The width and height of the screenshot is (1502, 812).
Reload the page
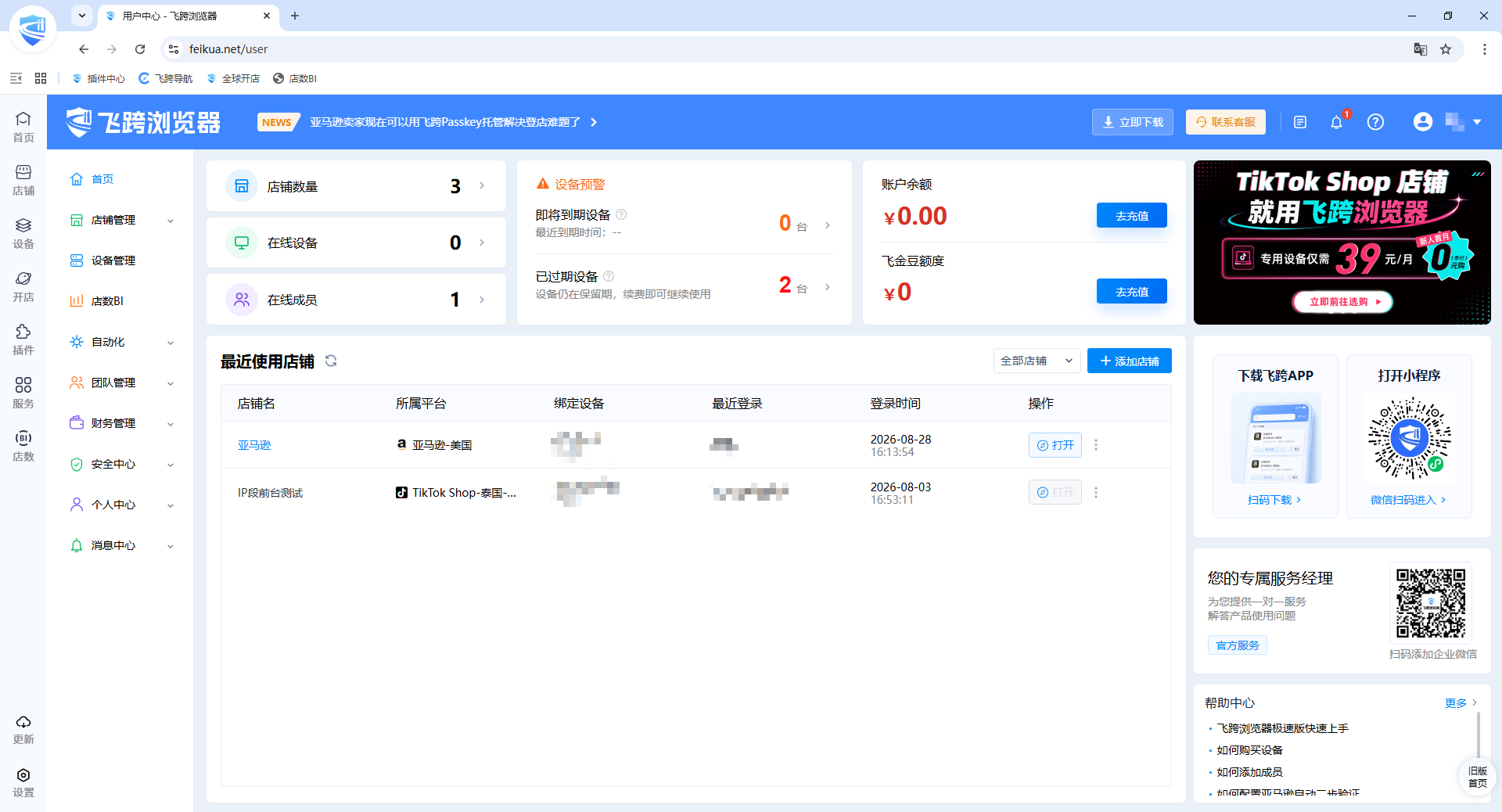140,49
